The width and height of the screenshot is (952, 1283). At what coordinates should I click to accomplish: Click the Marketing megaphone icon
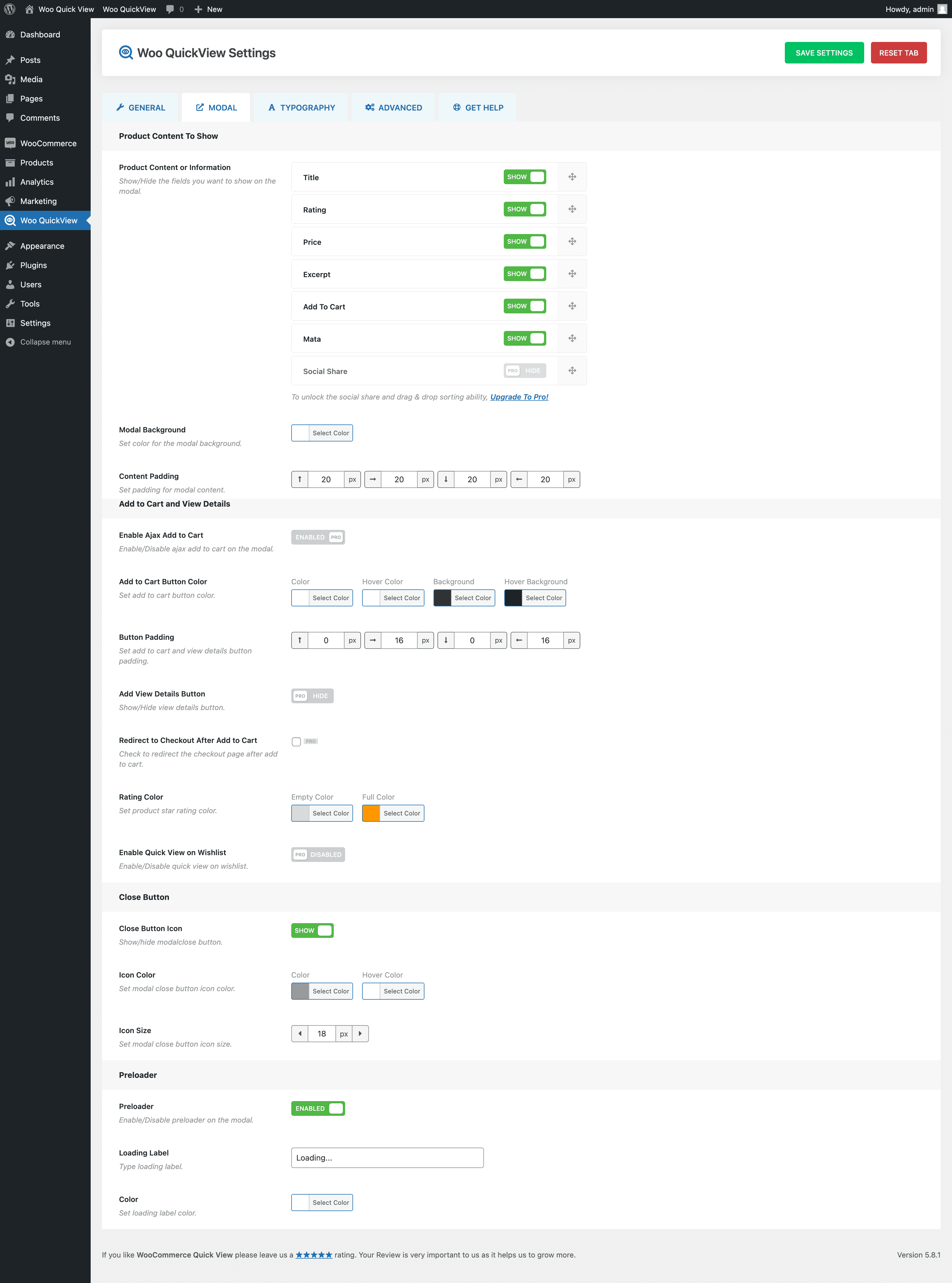pos(10,201)
